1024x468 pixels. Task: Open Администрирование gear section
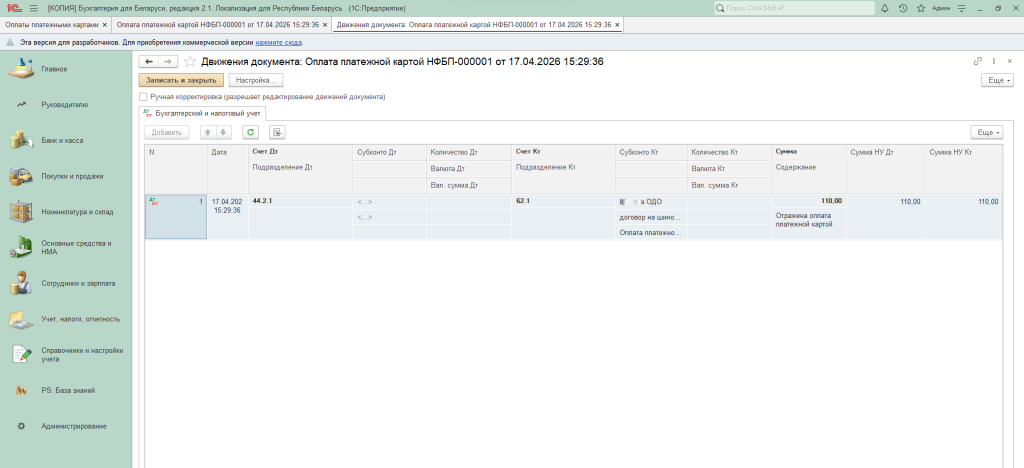73,426
